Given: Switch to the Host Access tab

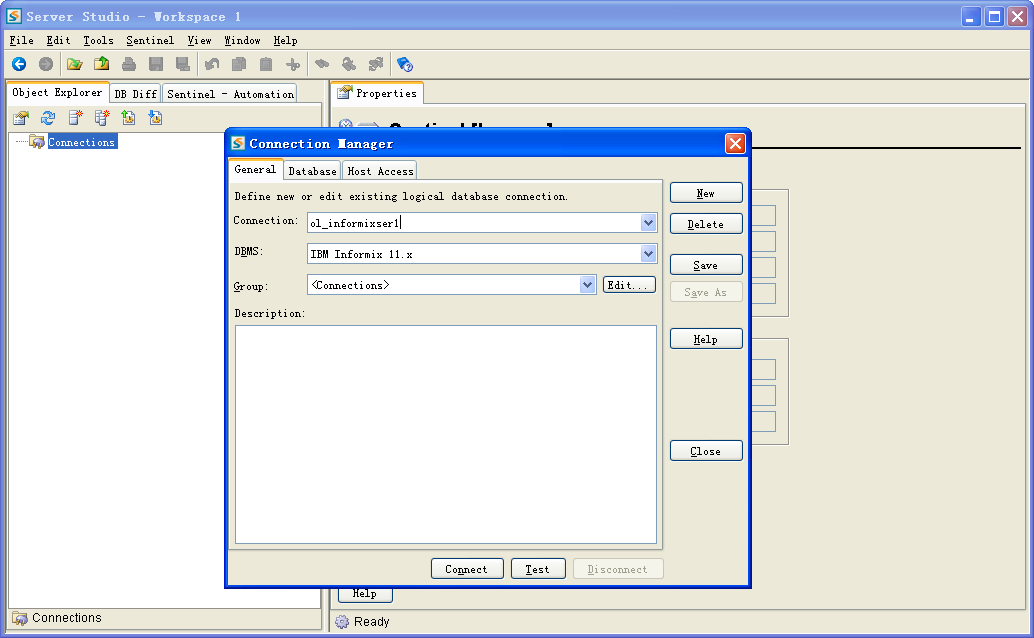Looking at the screenshot, I should 380,171.
